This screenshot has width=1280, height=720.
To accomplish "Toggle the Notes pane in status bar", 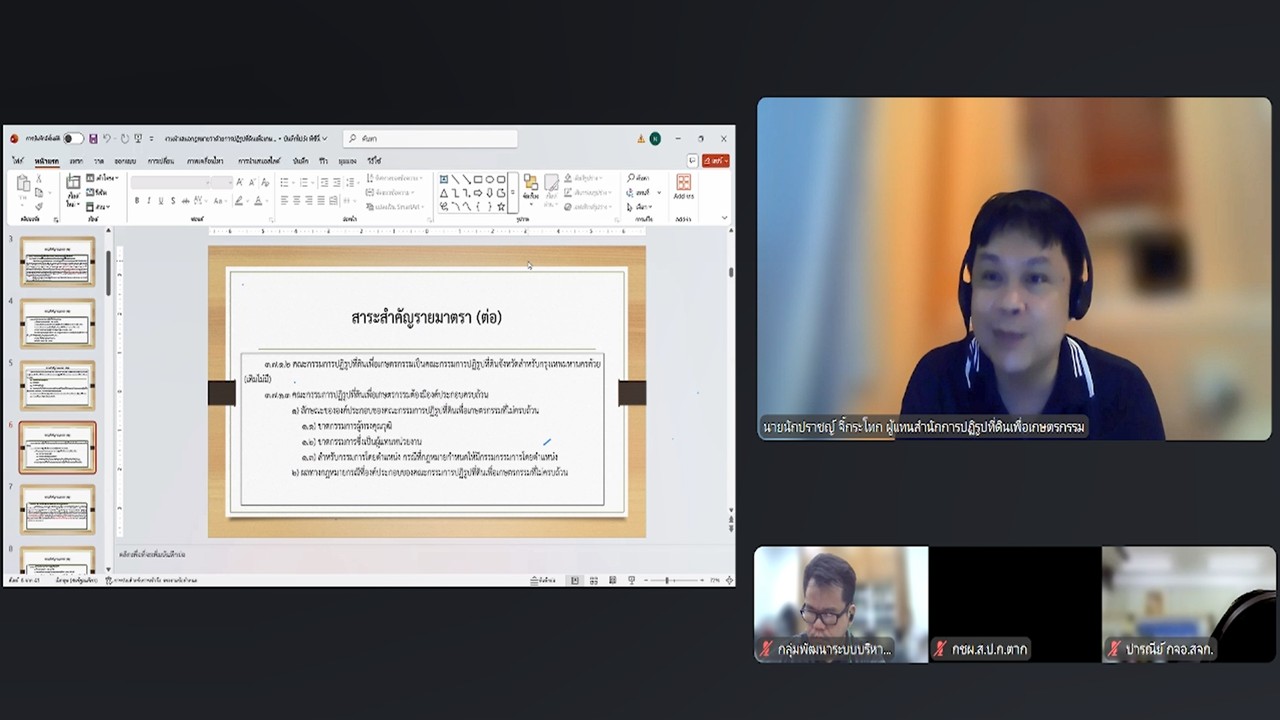I will [543, 580].
